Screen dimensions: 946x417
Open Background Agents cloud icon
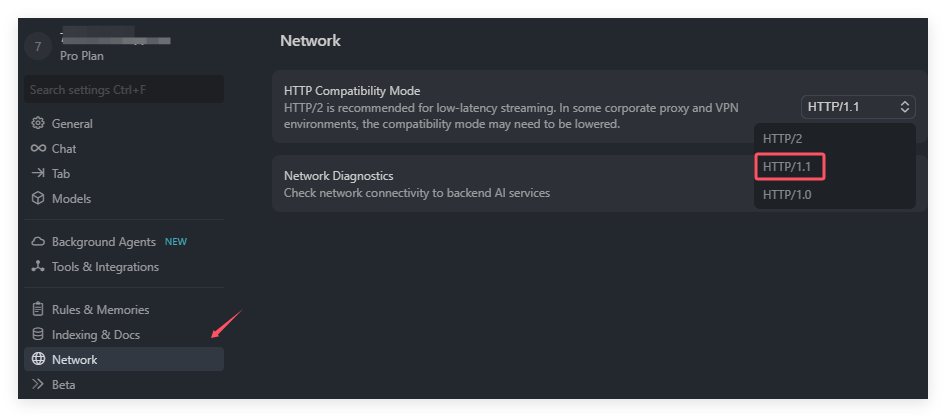pyautogui.click(x=38, y=242)
